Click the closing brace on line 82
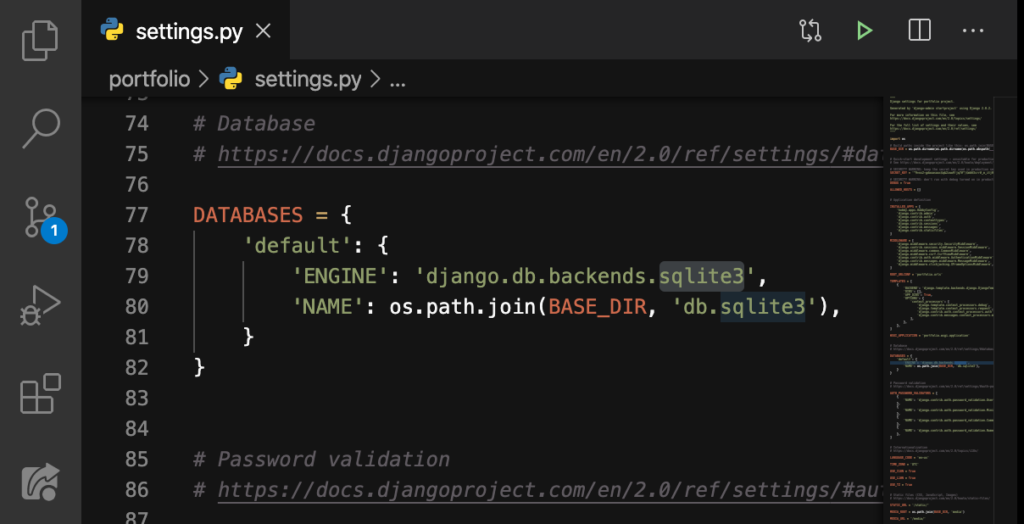 (199, 368)
